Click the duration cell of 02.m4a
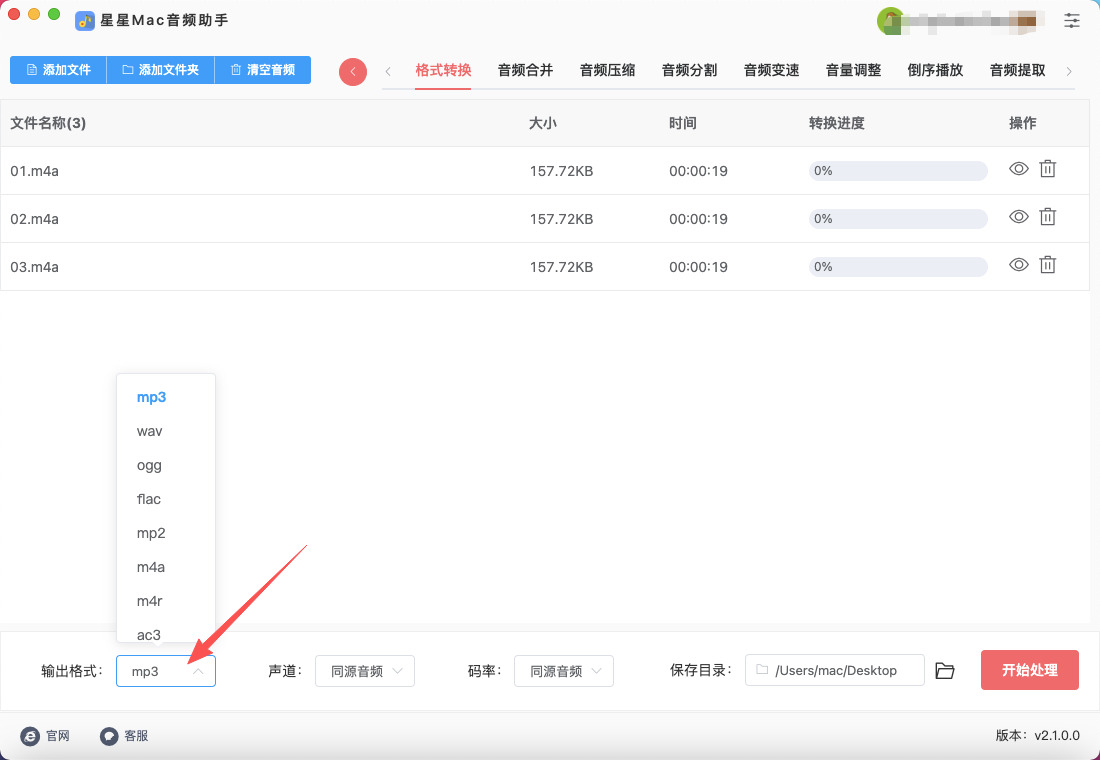 click(698, 219)
